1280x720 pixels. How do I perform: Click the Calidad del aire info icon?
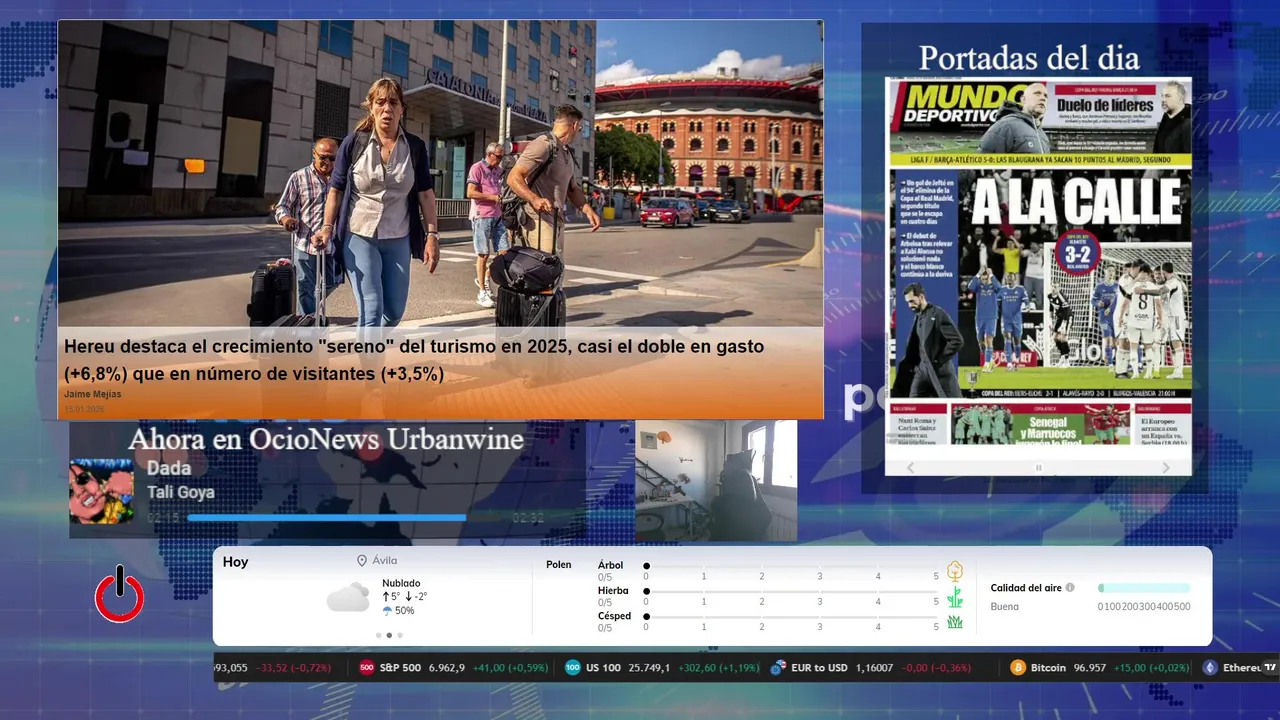pyautogui.click(x=1070, y=588)
